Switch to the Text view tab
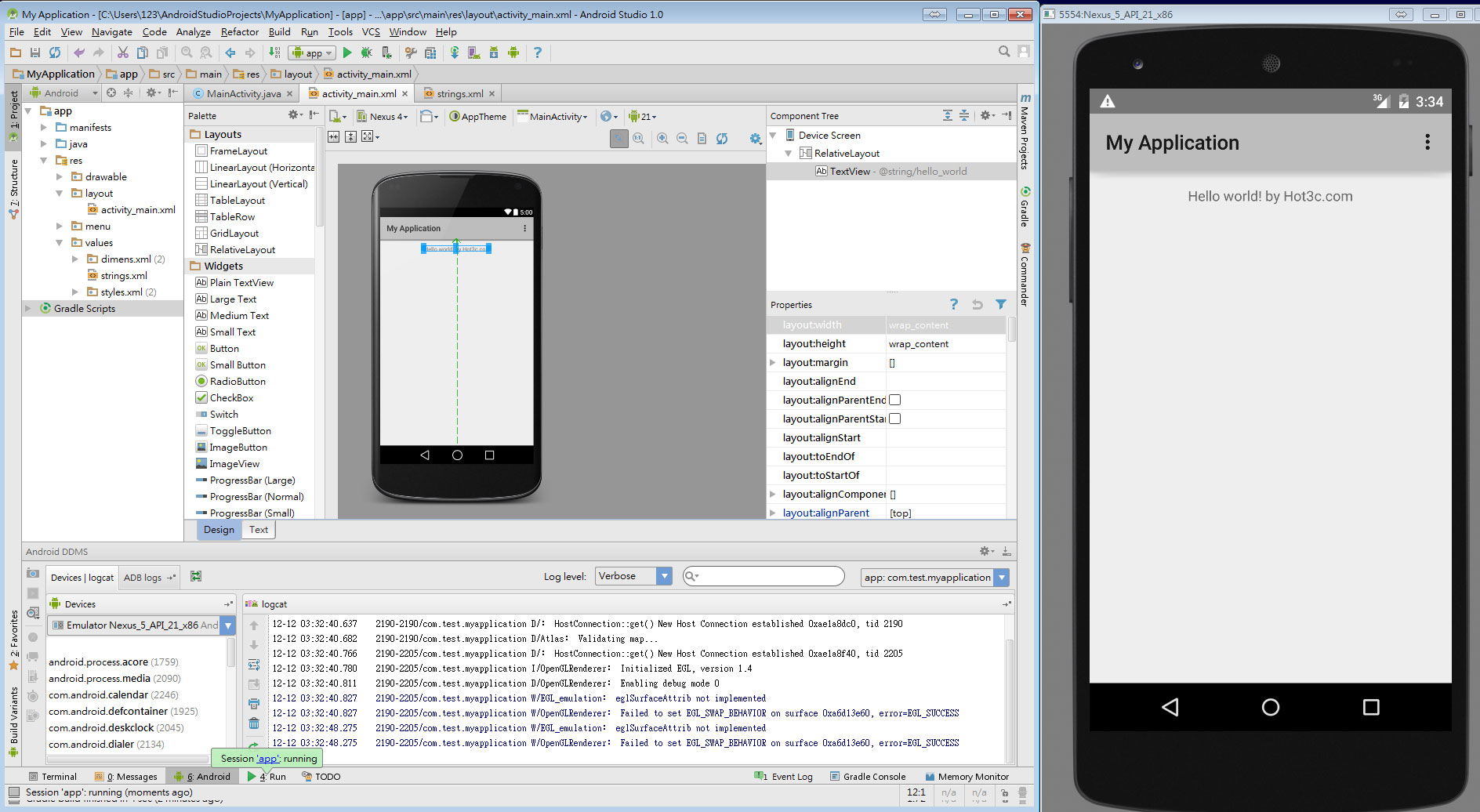Viewport: 1480px width, 812px height. (x=258, y=530)
